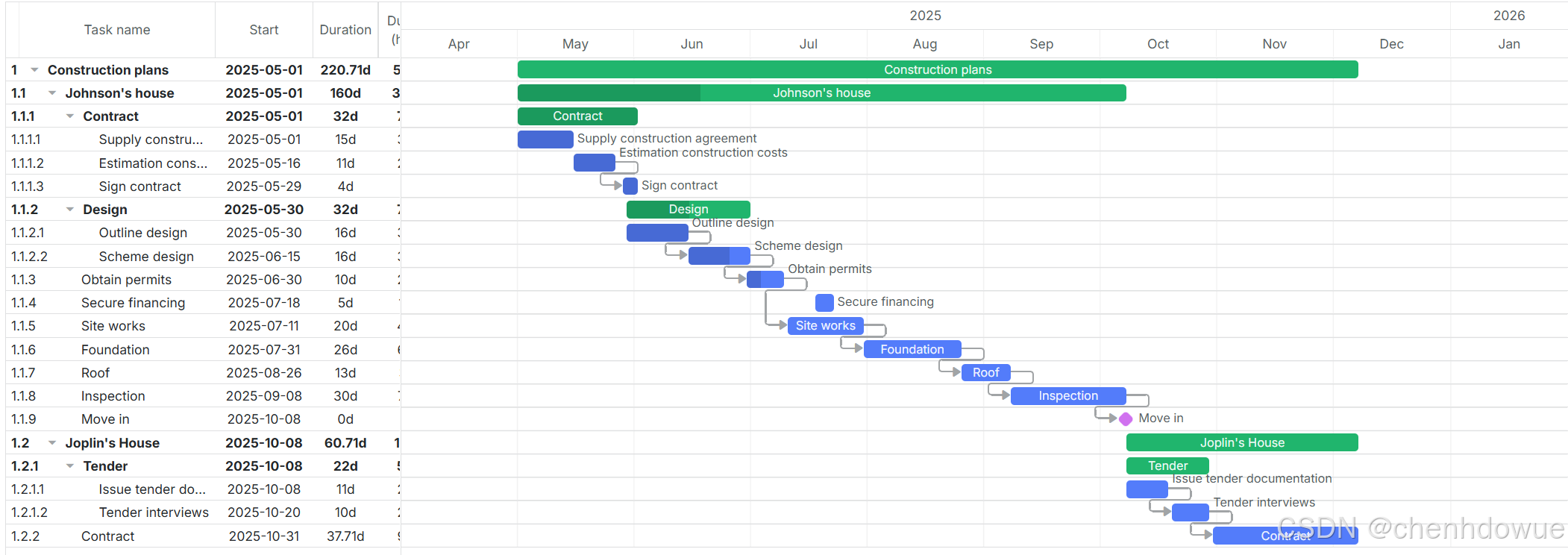Select the green Contract summary bar in the chart
The image size is (1568, 555).
577,116
